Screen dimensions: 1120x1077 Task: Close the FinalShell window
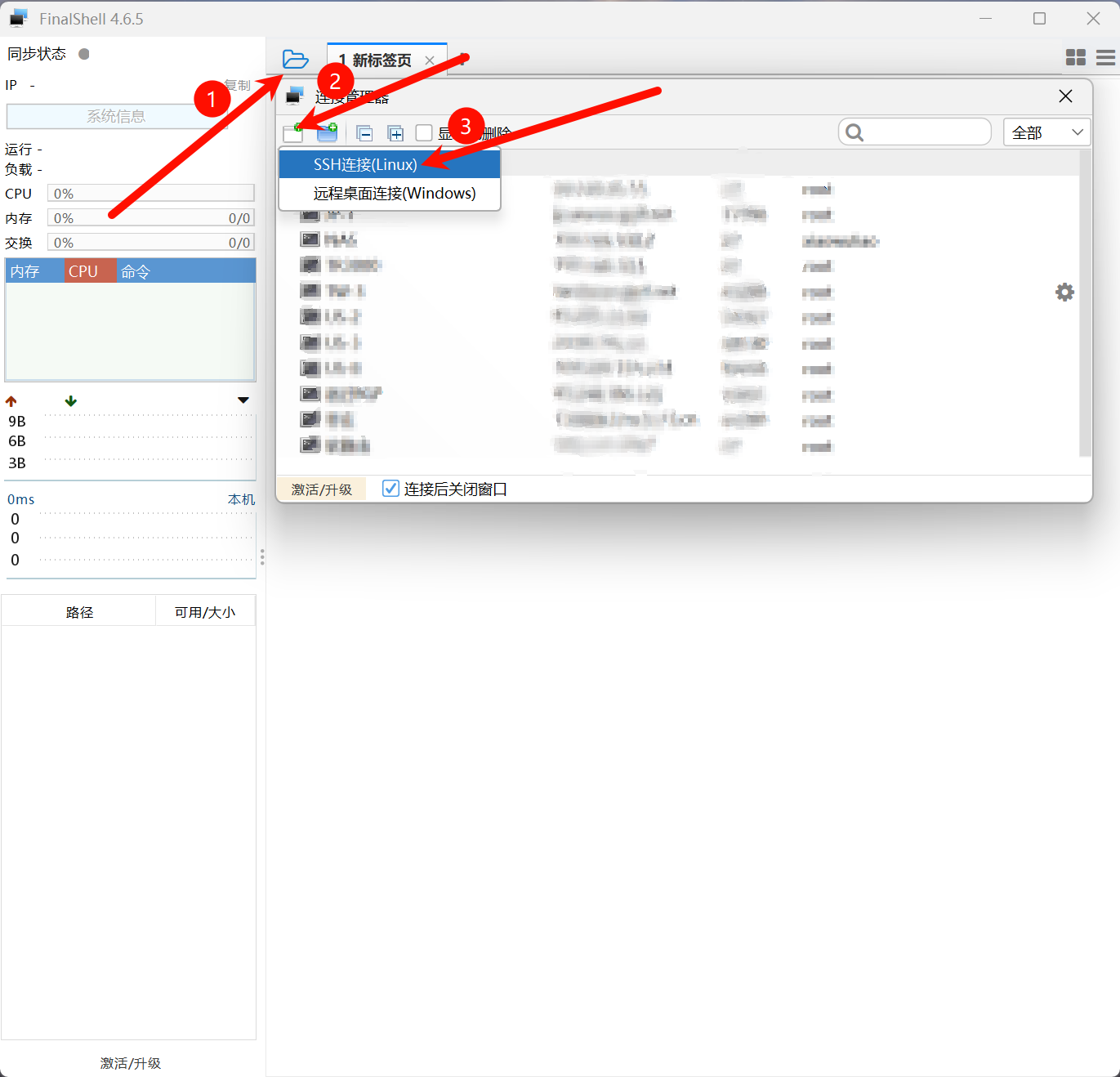tap(1093, 18)
